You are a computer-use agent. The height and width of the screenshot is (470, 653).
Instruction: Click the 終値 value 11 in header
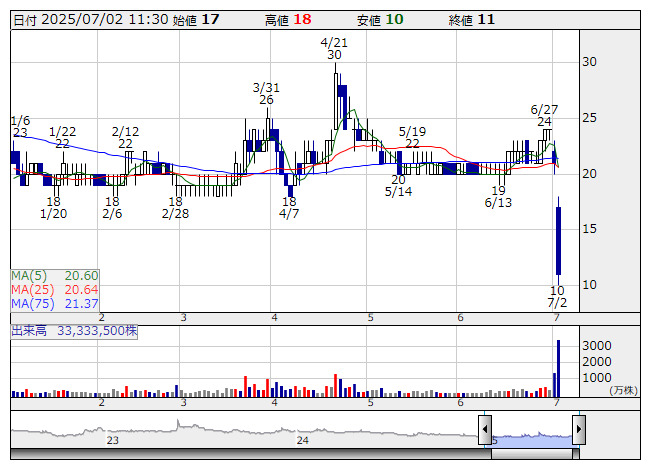[x=486, y=20]
